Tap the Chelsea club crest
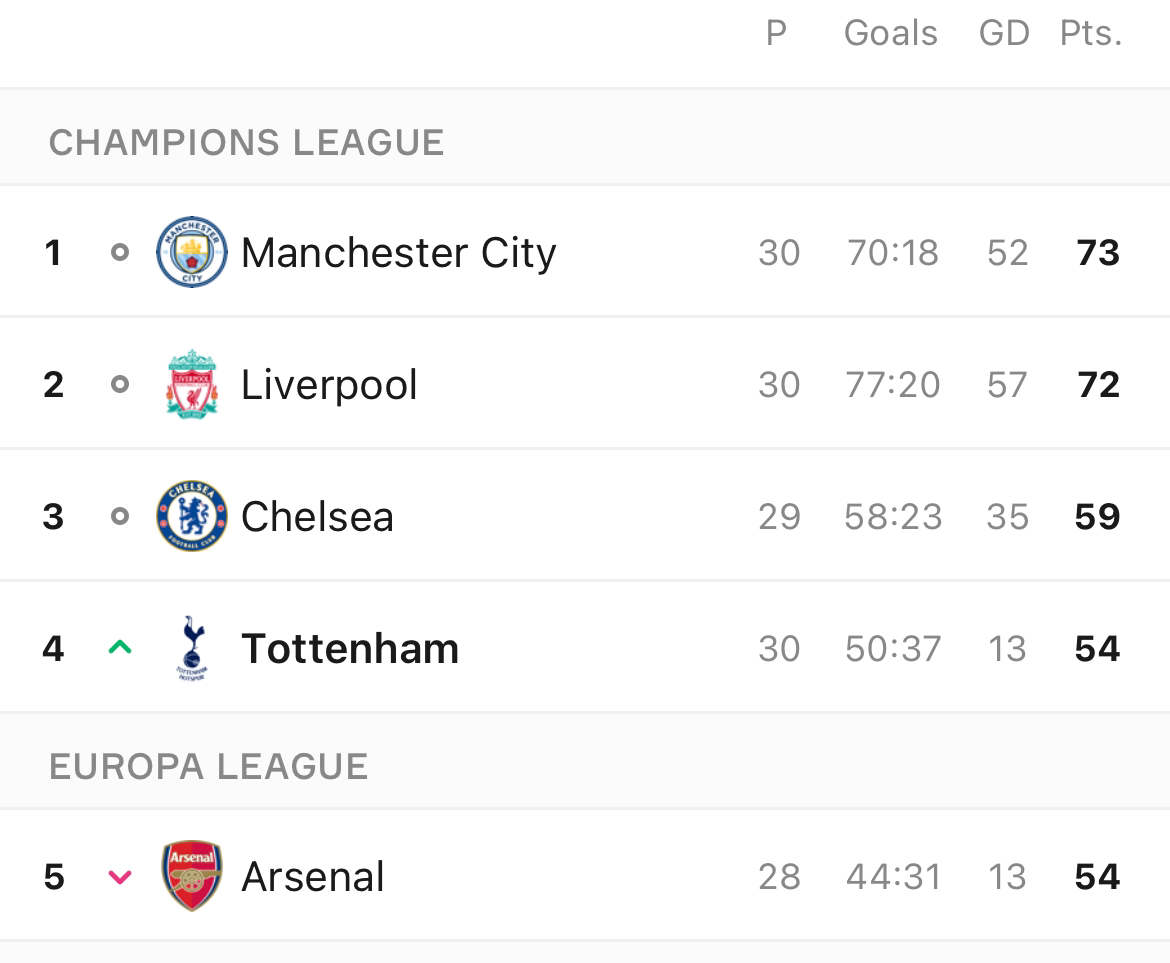This screenshot has height=963, width=1170. pyautogui.click(x=192, y=516)
